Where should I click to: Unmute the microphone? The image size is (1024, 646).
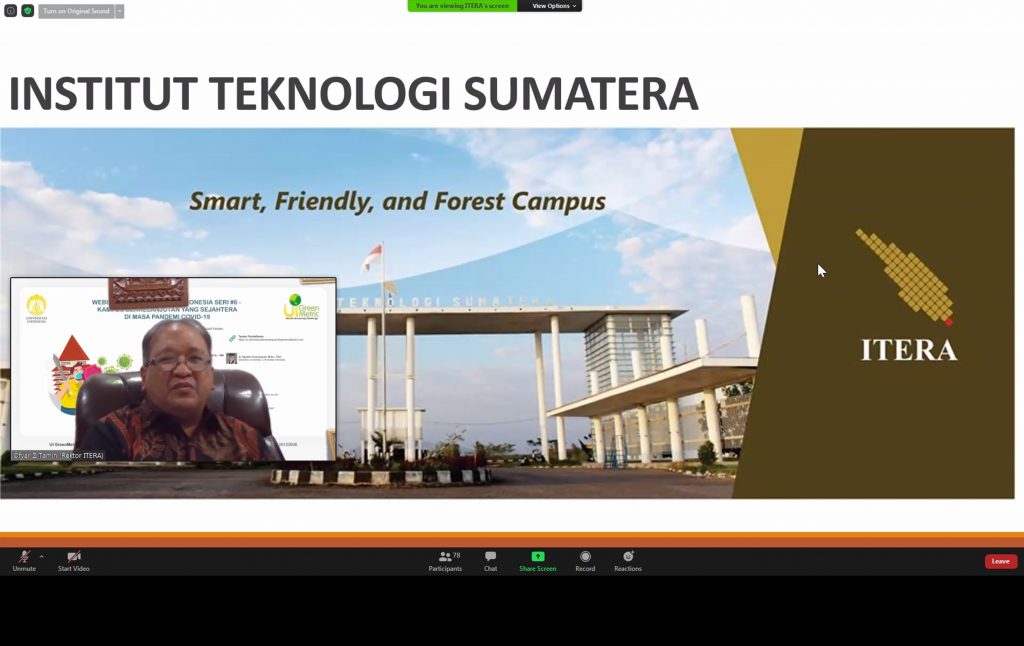[24, 561]
